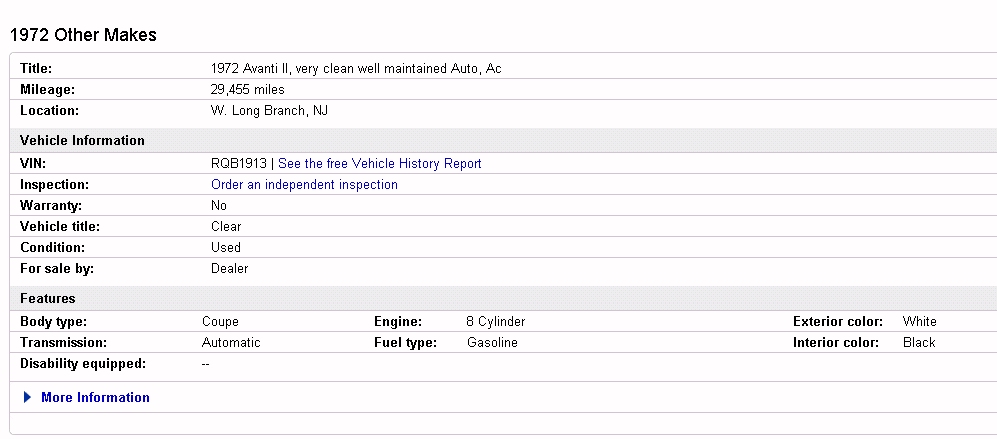Click the W. Long Branch, NJ location
The image size is (997, 439).
pyautogui.click(x=270, y=111)
